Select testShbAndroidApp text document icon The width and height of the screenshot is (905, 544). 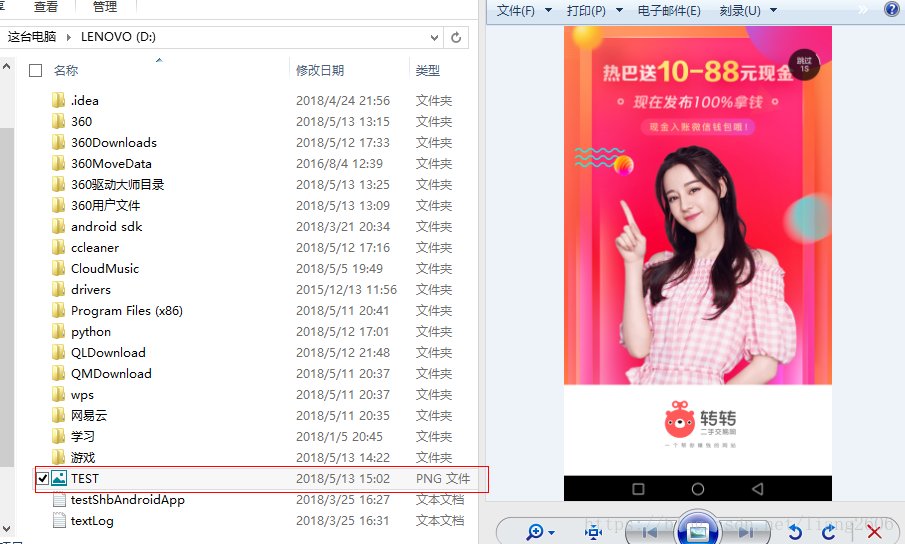pyautogui.click(x=59, y=500)
